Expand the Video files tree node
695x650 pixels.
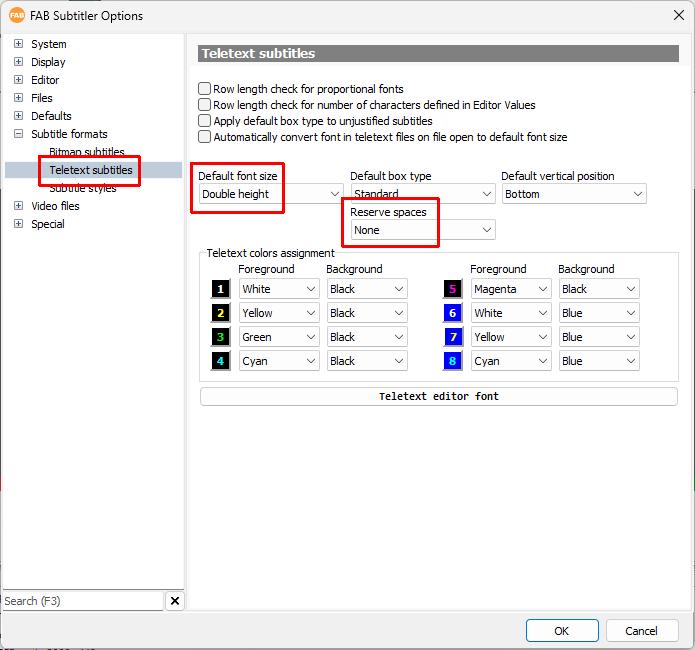[x=18, y=206]
